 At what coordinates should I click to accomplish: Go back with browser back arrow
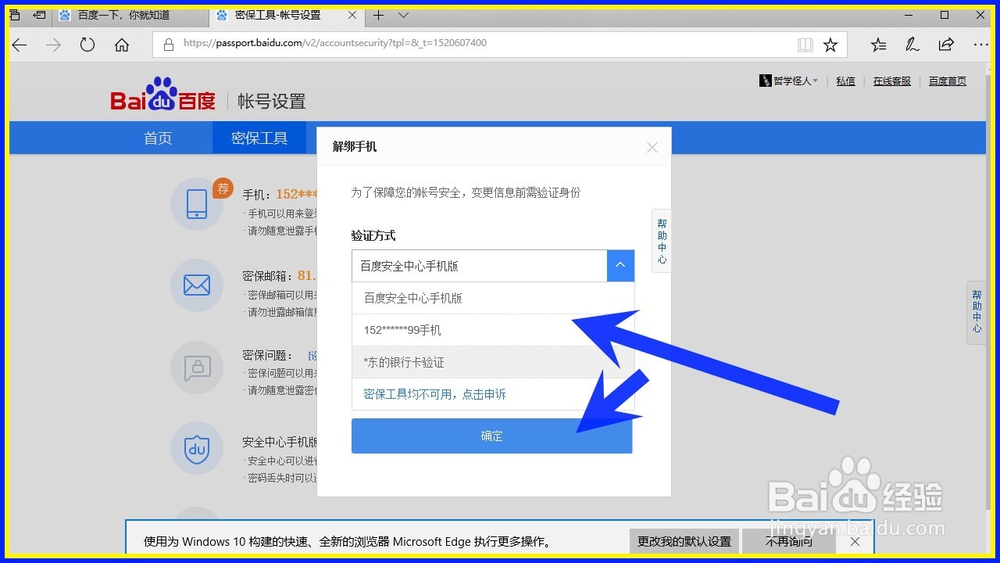coord(20,45)
